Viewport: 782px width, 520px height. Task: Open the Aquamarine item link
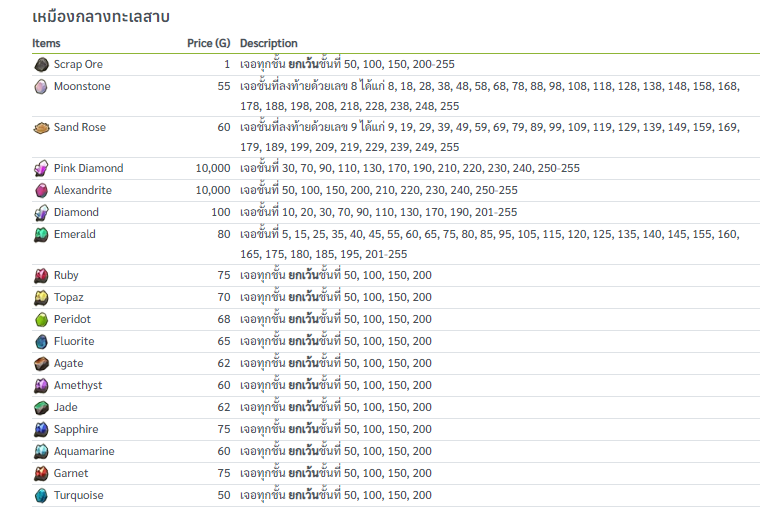pos(84,451)
